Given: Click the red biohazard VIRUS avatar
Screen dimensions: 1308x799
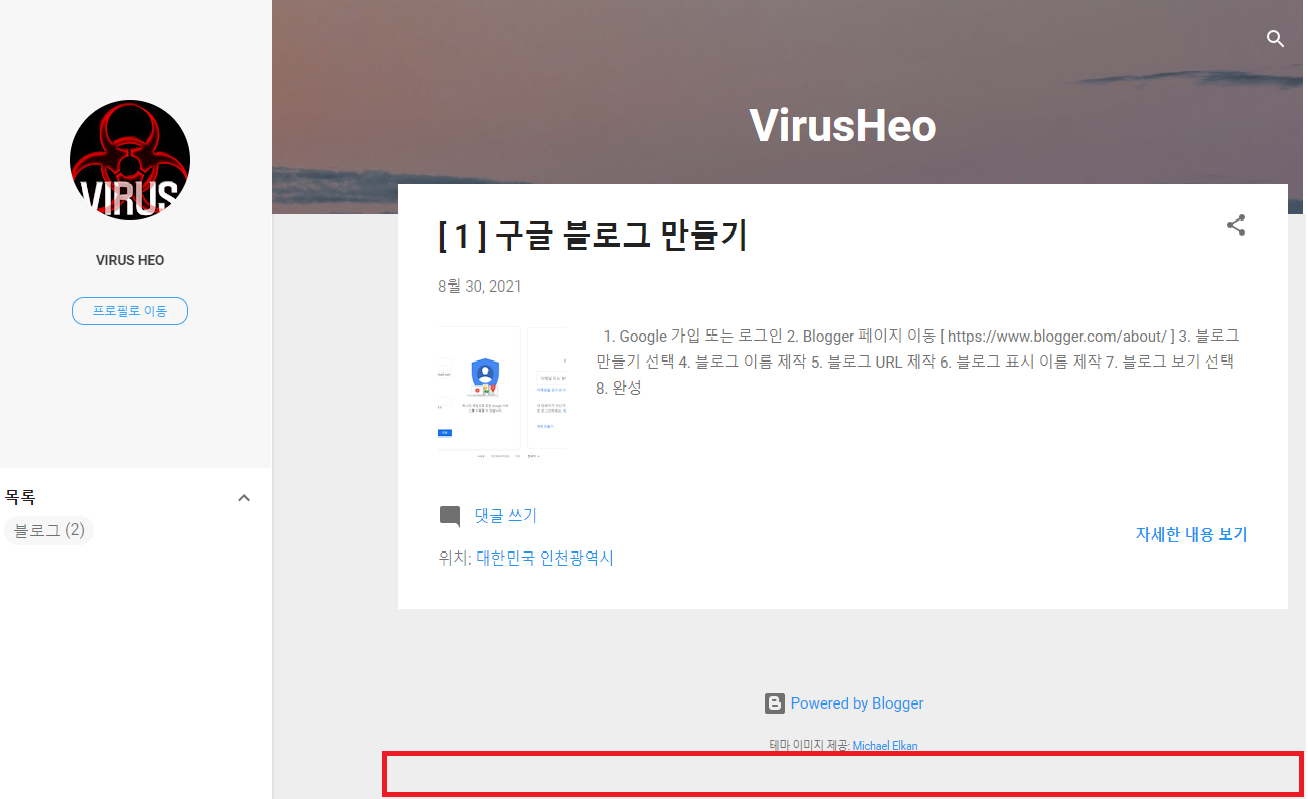Looking at the screenshot, I should click(x=130, y=160).
